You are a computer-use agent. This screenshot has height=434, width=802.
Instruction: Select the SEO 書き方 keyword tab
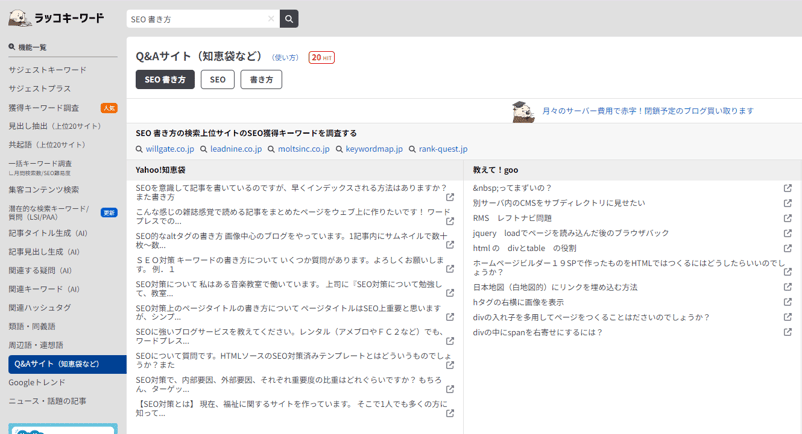pos(165,79)
